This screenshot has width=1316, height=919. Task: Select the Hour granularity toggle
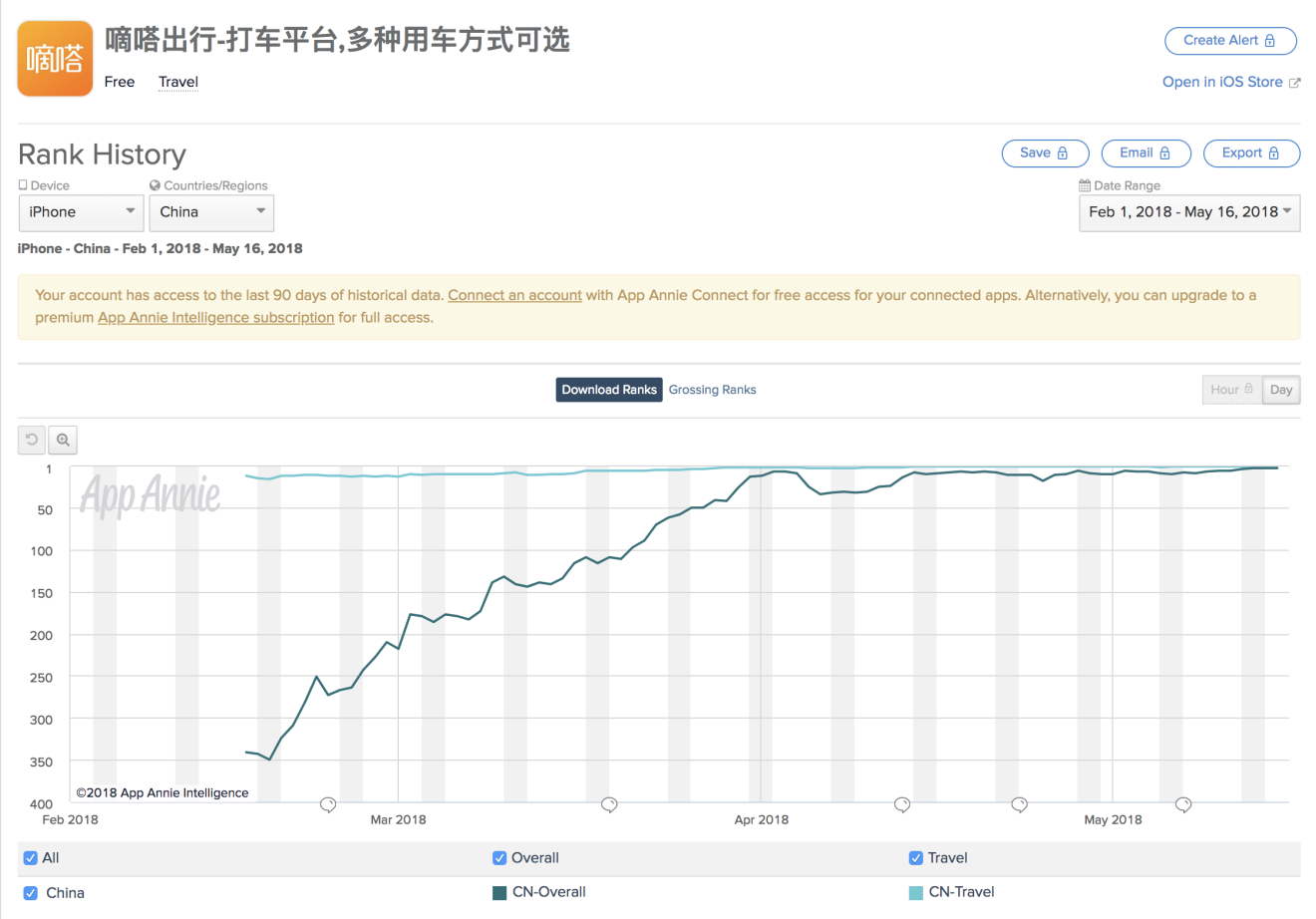(1232, 390)
